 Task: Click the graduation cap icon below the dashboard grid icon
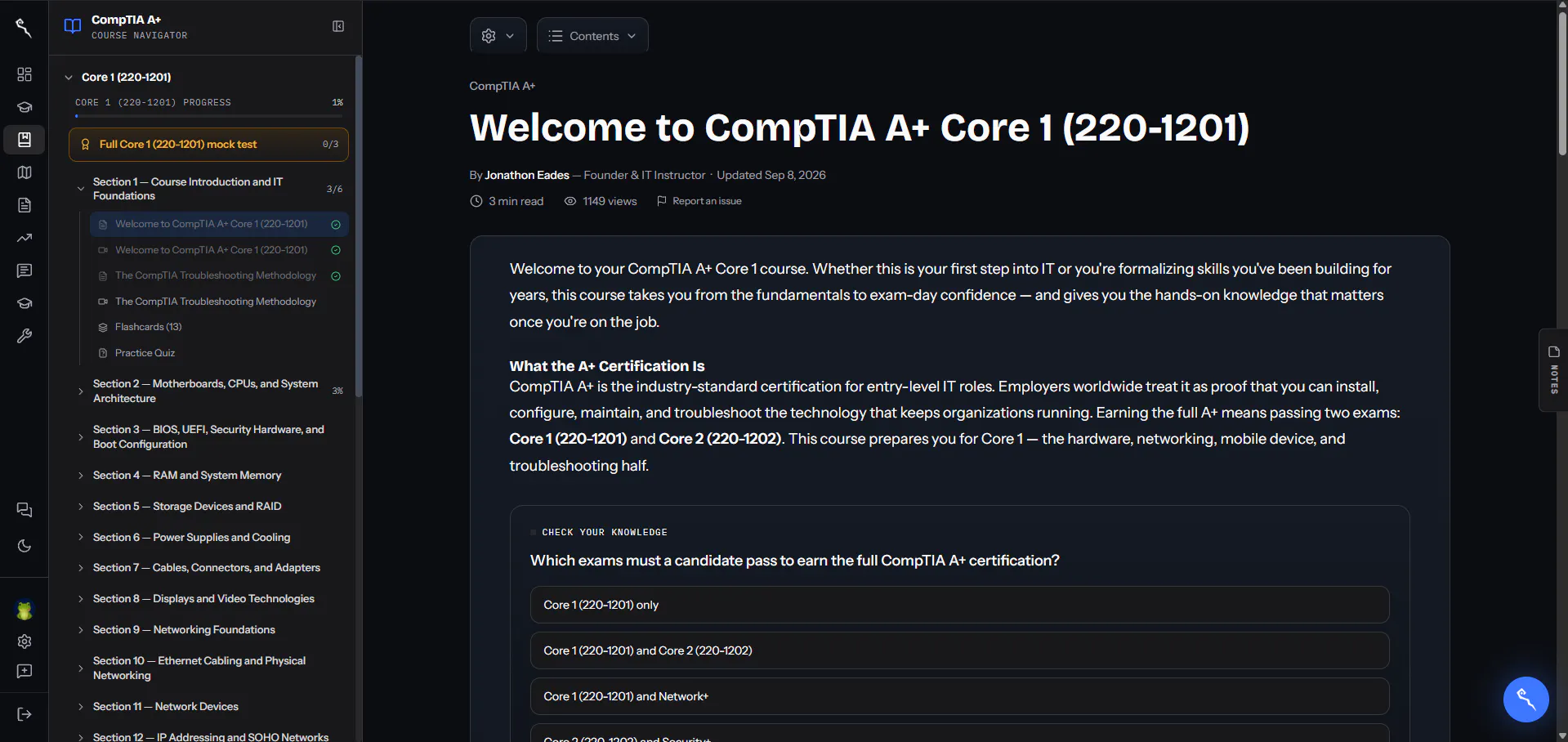pos(25,107)
